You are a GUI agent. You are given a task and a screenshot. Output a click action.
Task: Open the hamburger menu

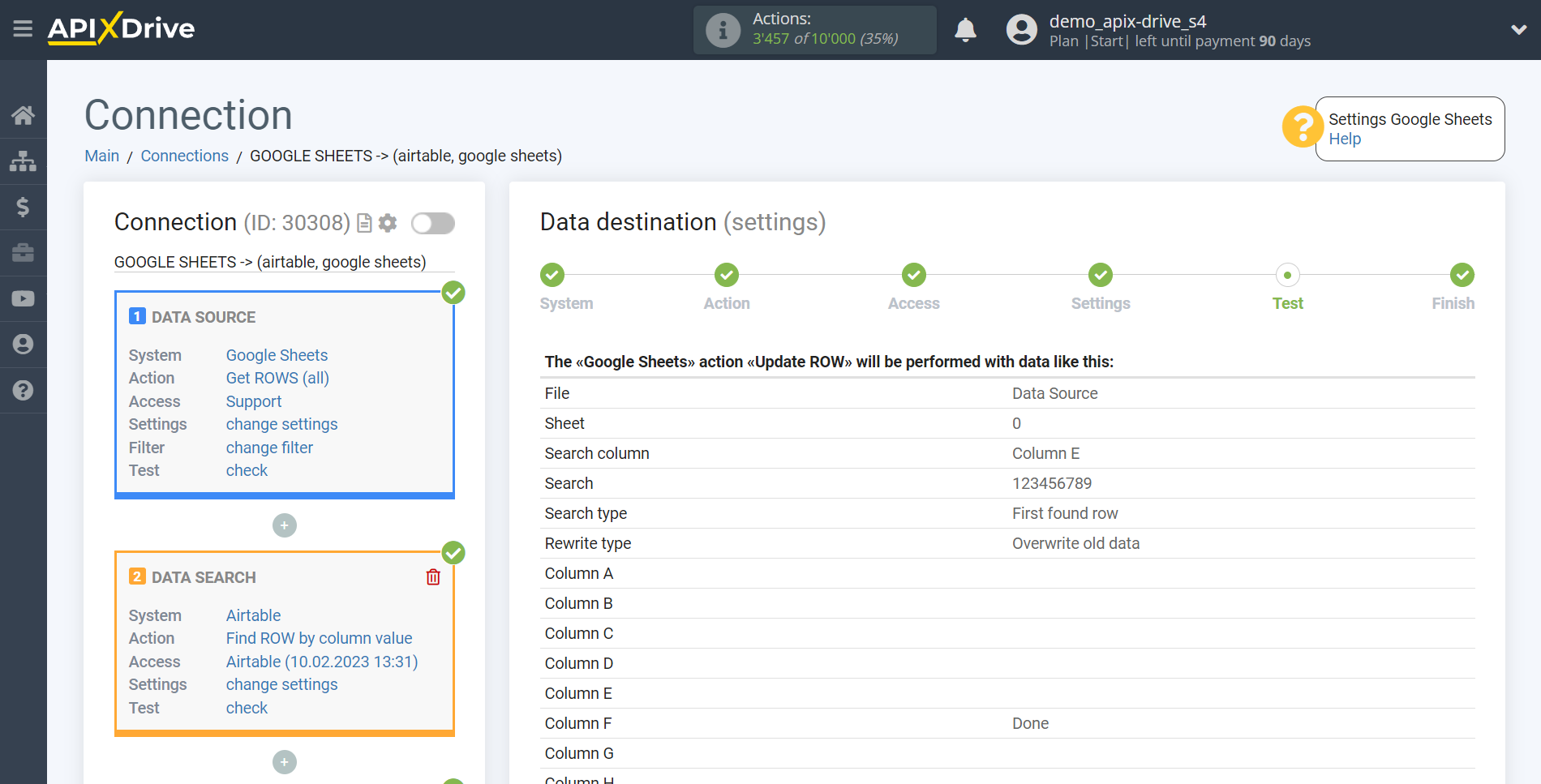(x=23, y=29)
